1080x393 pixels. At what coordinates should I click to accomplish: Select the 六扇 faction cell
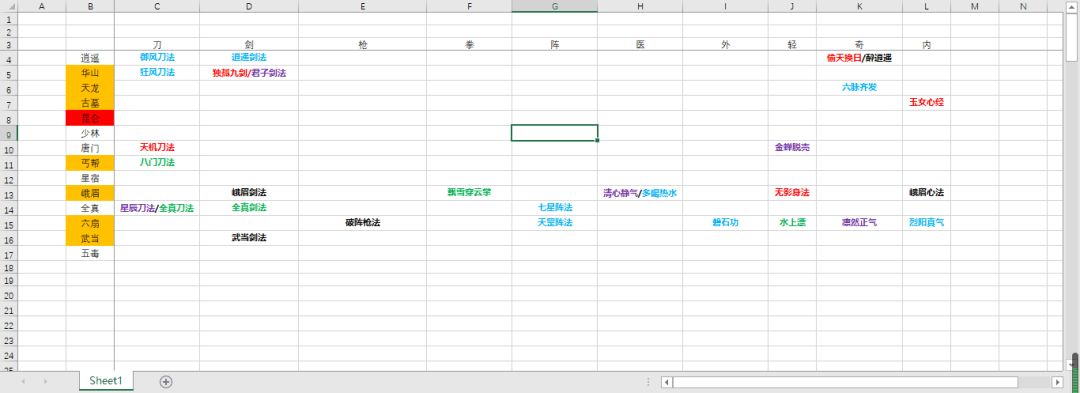90,222
